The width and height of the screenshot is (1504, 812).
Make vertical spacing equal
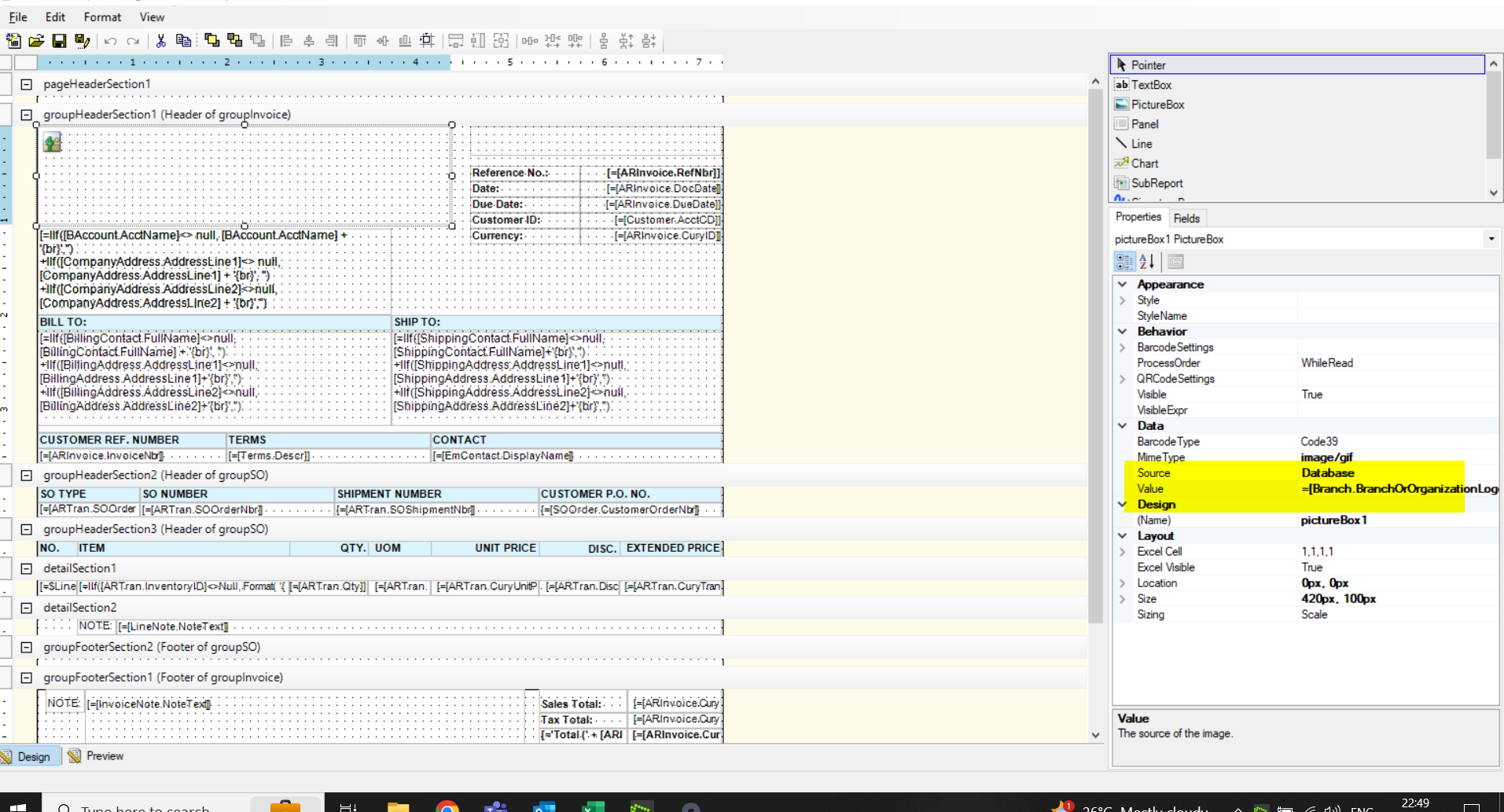point(604,41)
